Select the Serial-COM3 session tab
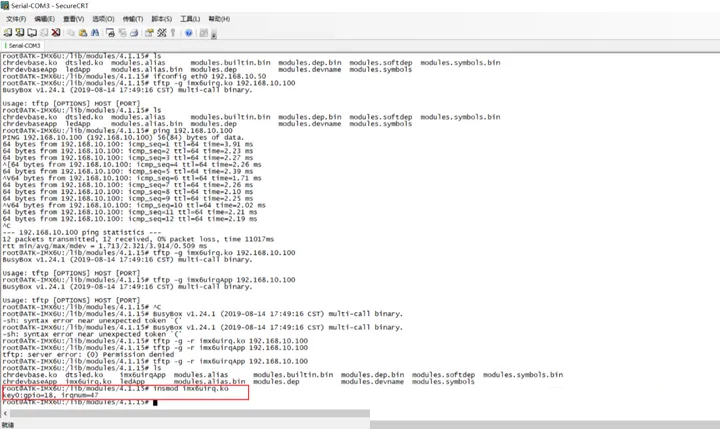Screen dimensions: 720x429 (x=22, y=45)
